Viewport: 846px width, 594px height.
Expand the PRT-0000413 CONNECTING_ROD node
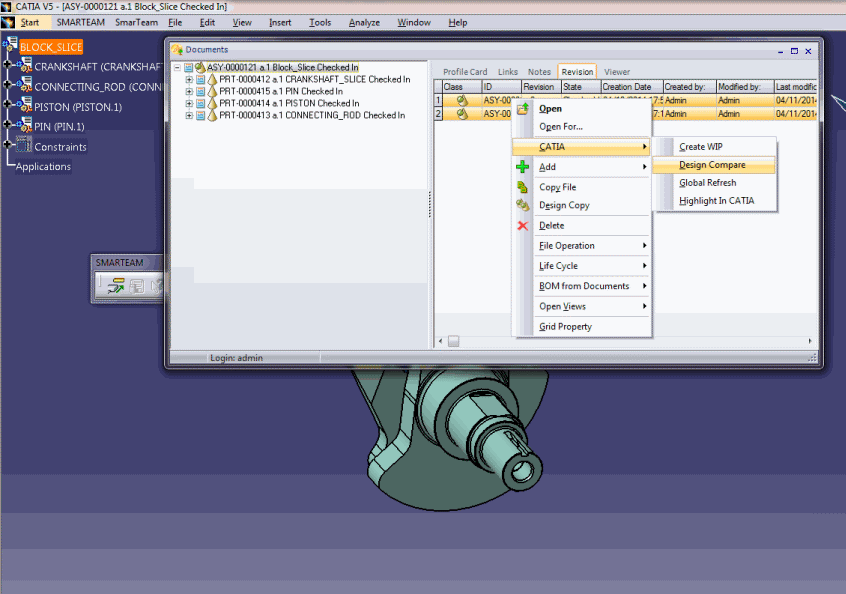tap(189, 115)
